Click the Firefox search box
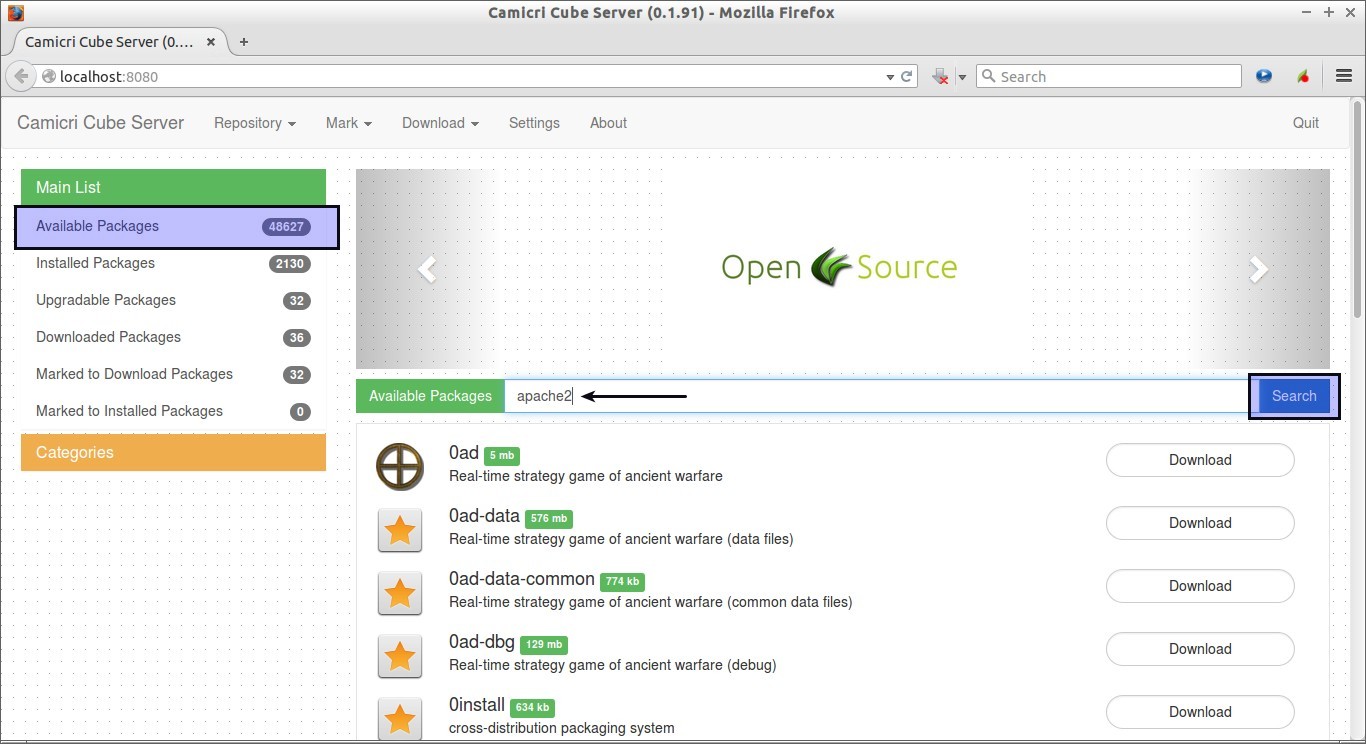This screenshot has height=744, width=1366. tap(1110, 76)
